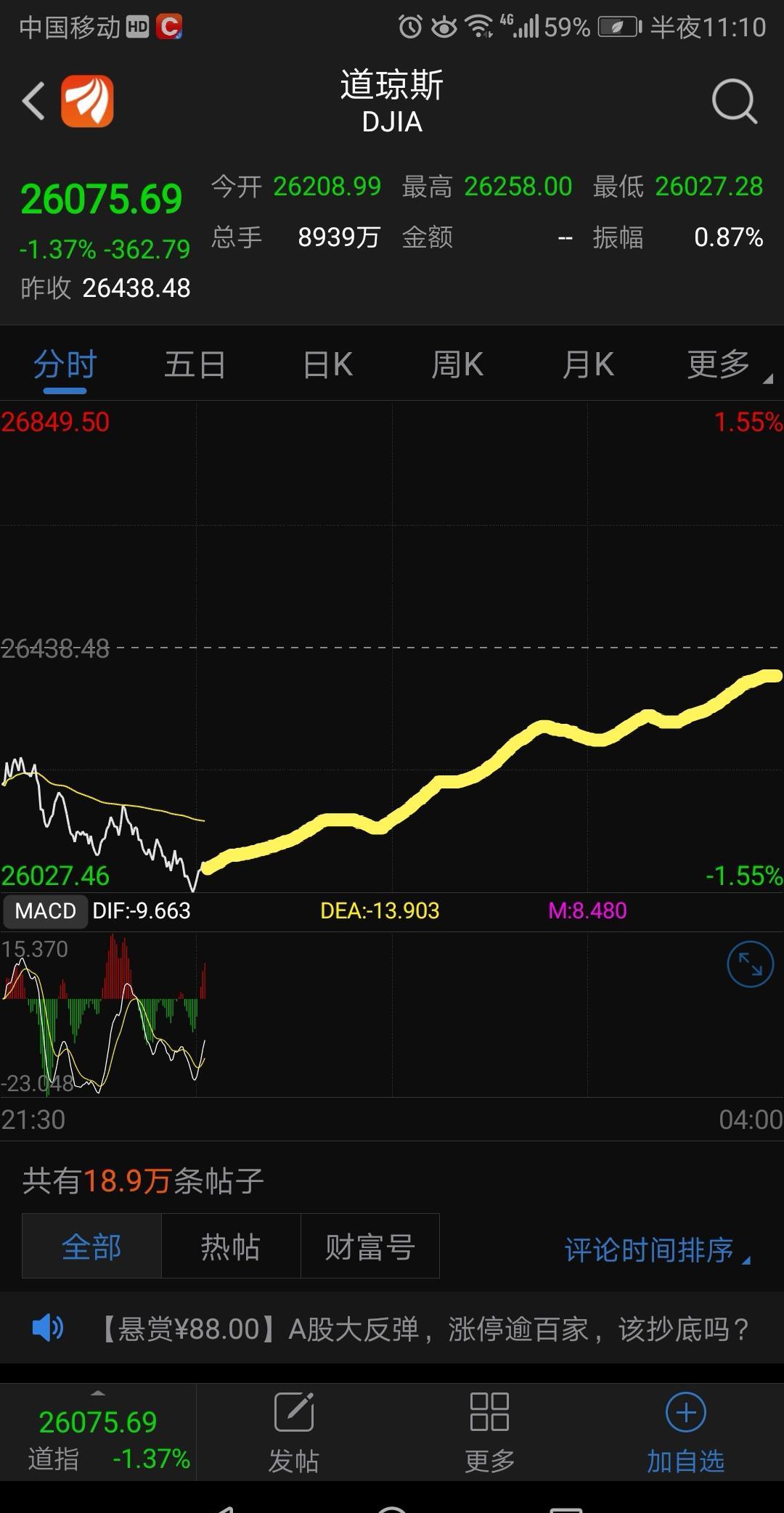The width and height of the screenshot is (784, 1513).
Task: Tap the 26027.46 lower axis label
Action: [55, 876]
